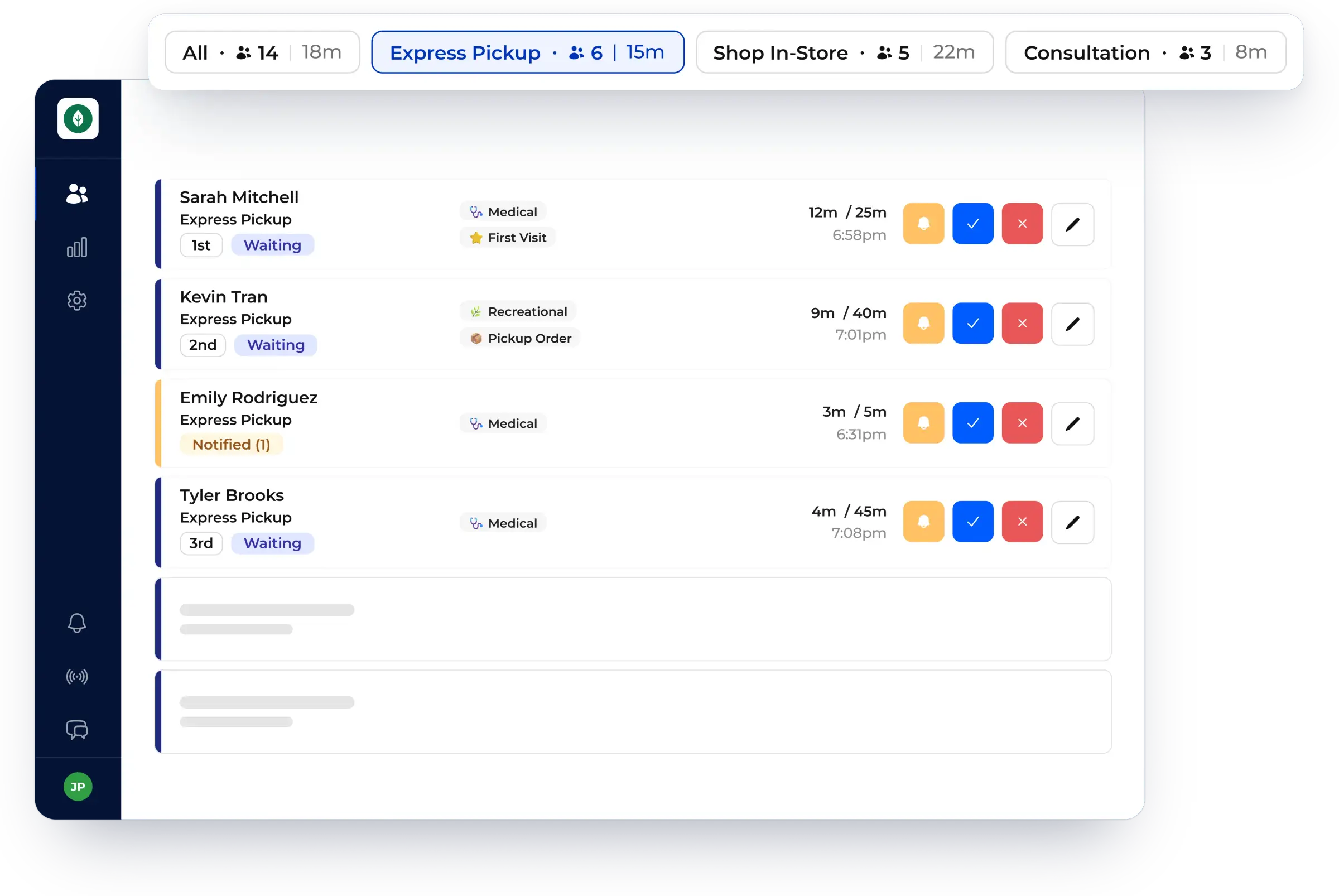Click the 6:31pm check-in time
1339x896 pixels.
pos(861,434)
